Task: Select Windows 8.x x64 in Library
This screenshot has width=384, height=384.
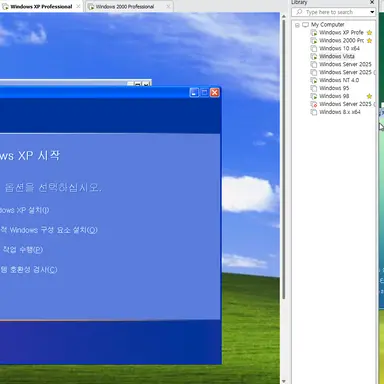Action: coord(340,112)
